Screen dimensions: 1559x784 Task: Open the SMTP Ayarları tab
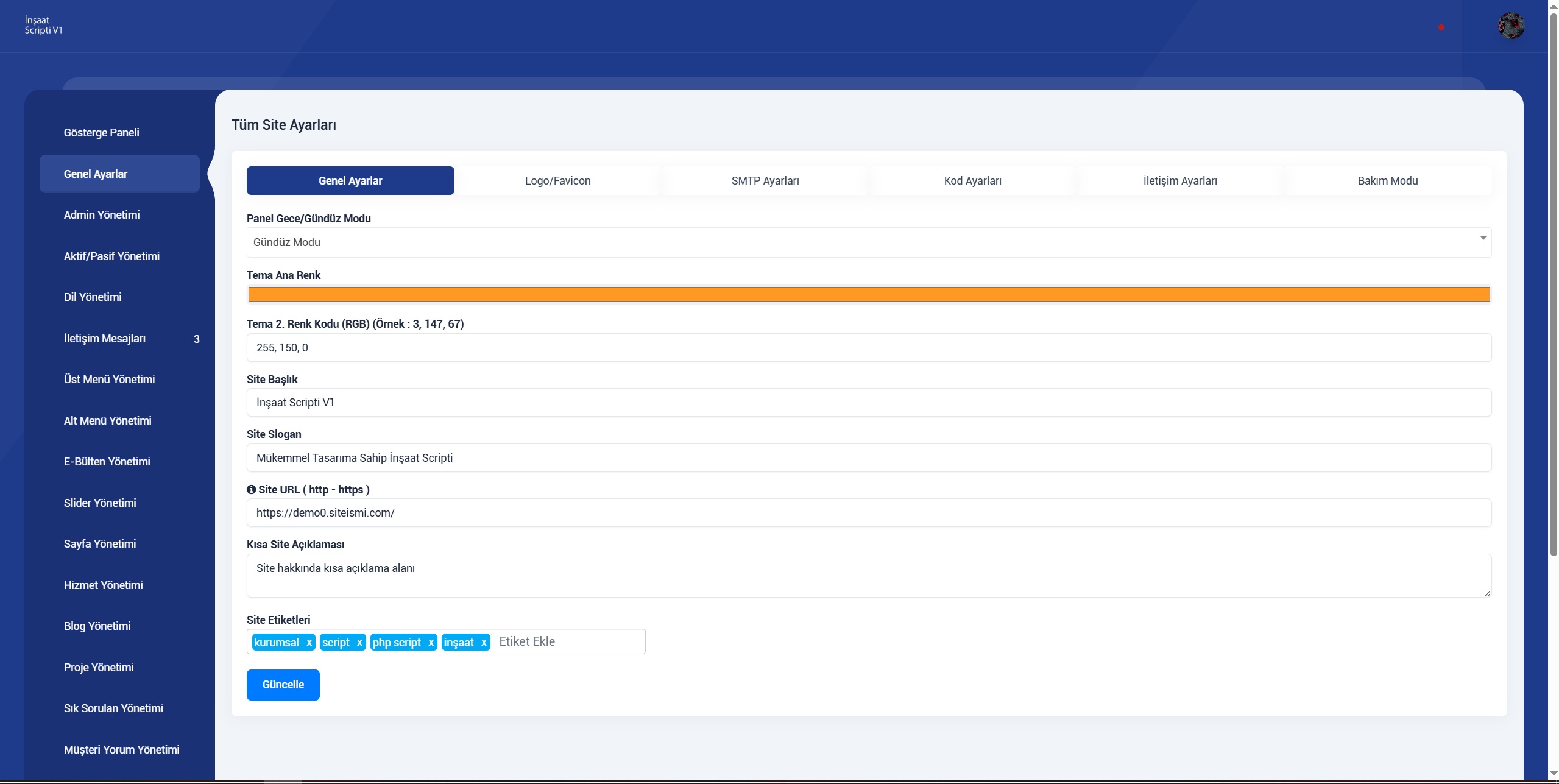coord(765,181)
